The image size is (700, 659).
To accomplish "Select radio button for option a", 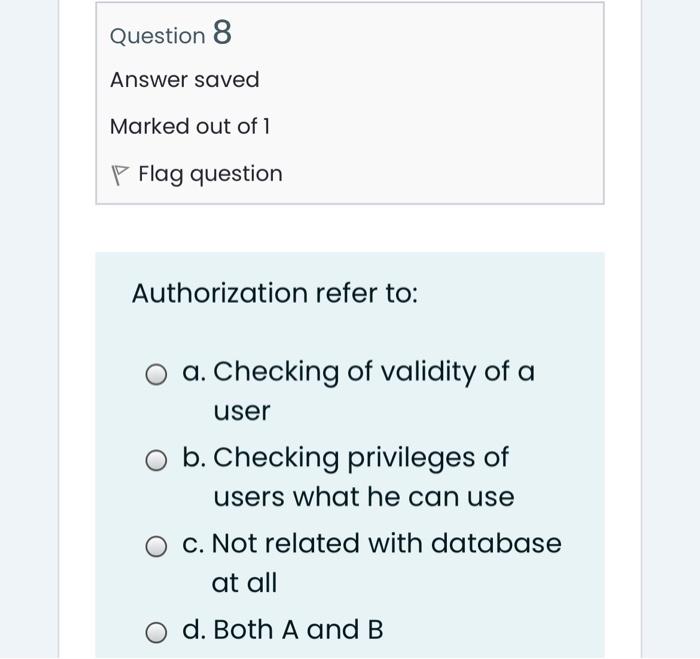I will [156, 374].
